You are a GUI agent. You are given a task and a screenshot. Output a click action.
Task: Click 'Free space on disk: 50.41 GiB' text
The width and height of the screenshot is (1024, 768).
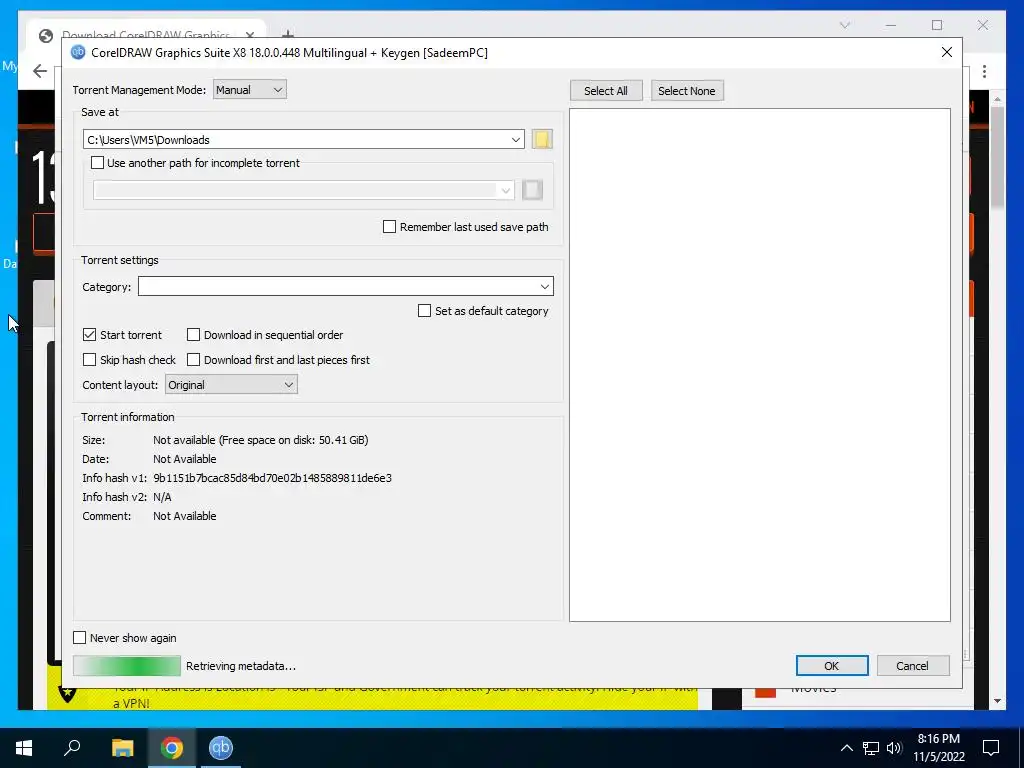point(294,440)
